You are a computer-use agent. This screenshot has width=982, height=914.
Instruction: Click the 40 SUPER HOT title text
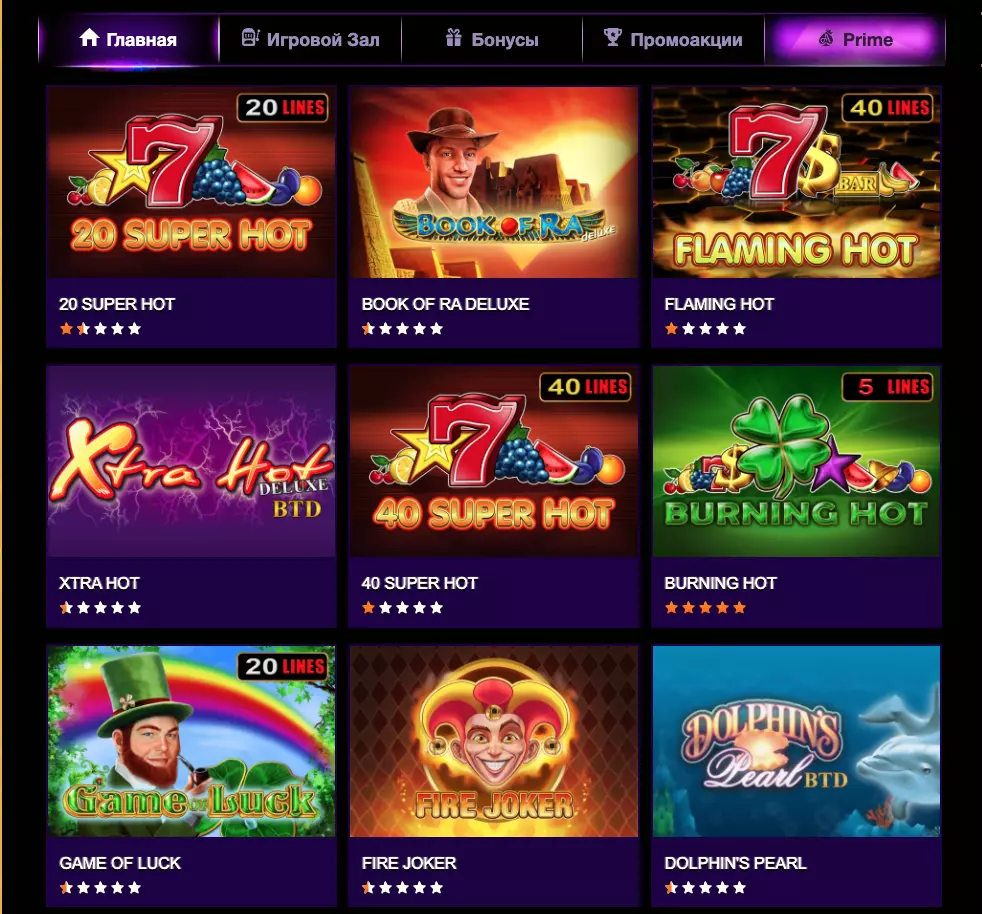[x=420, y=583]
